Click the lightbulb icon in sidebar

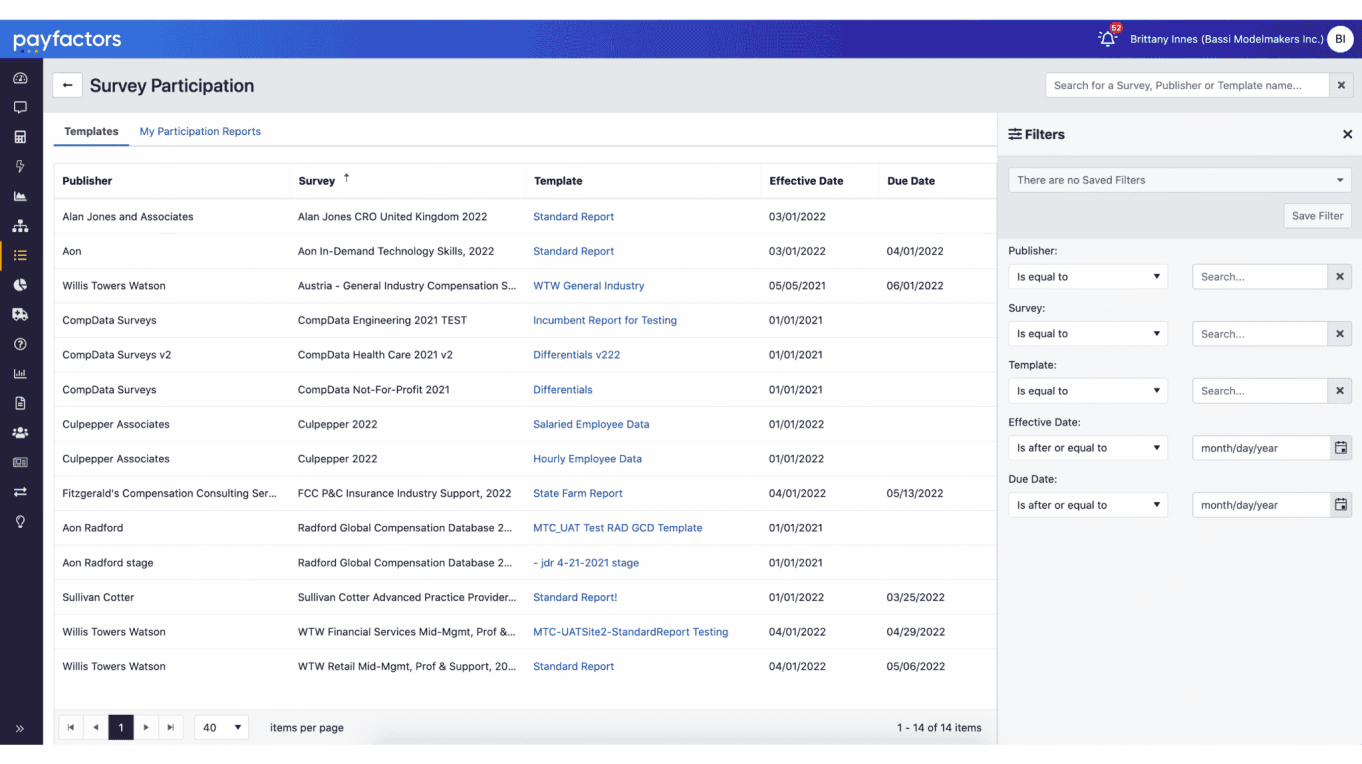tap(20, 522)
